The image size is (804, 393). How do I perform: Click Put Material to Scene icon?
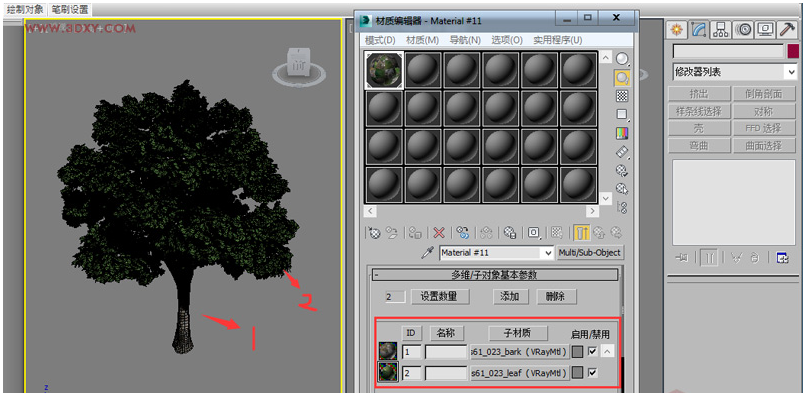click(392, 233)
